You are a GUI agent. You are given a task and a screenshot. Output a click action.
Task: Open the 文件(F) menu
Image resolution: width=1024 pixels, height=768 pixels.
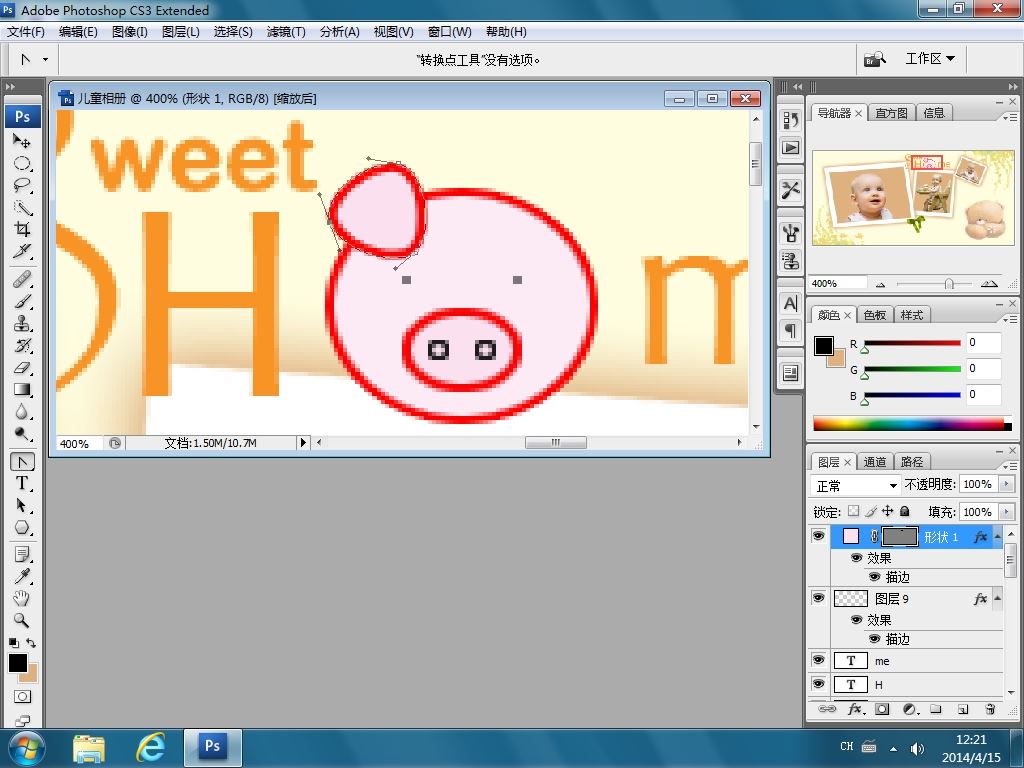26,32
